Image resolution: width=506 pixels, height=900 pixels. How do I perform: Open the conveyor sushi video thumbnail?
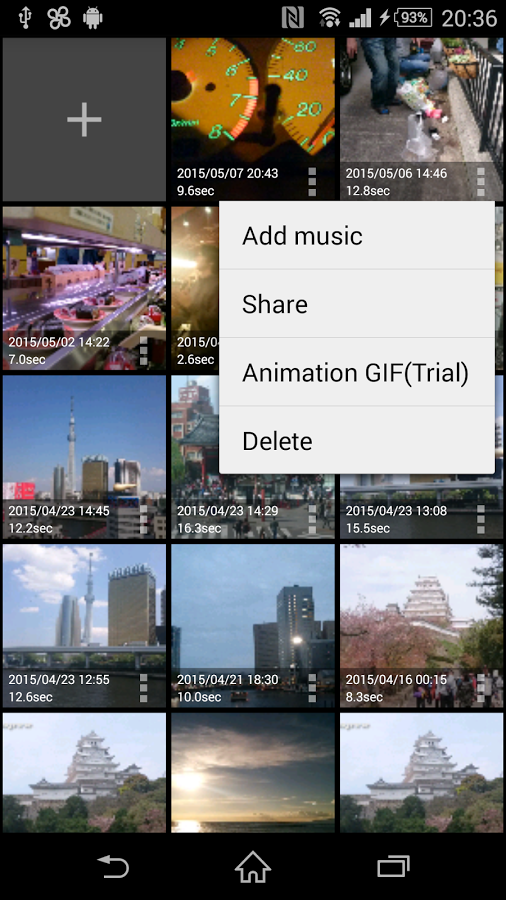point(84,288)
